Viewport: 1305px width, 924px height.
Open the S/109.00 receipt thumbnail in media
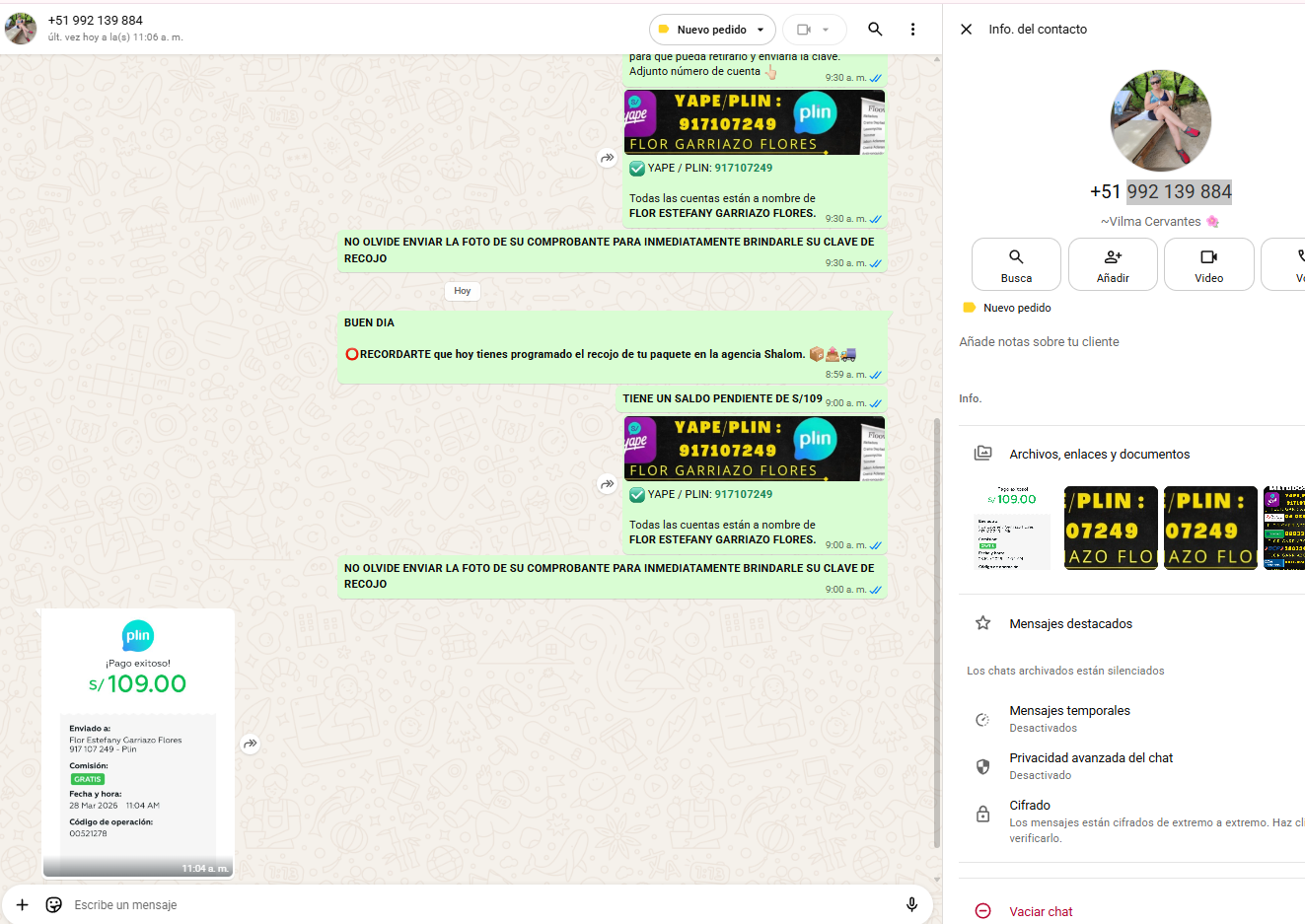point(1012,528)
